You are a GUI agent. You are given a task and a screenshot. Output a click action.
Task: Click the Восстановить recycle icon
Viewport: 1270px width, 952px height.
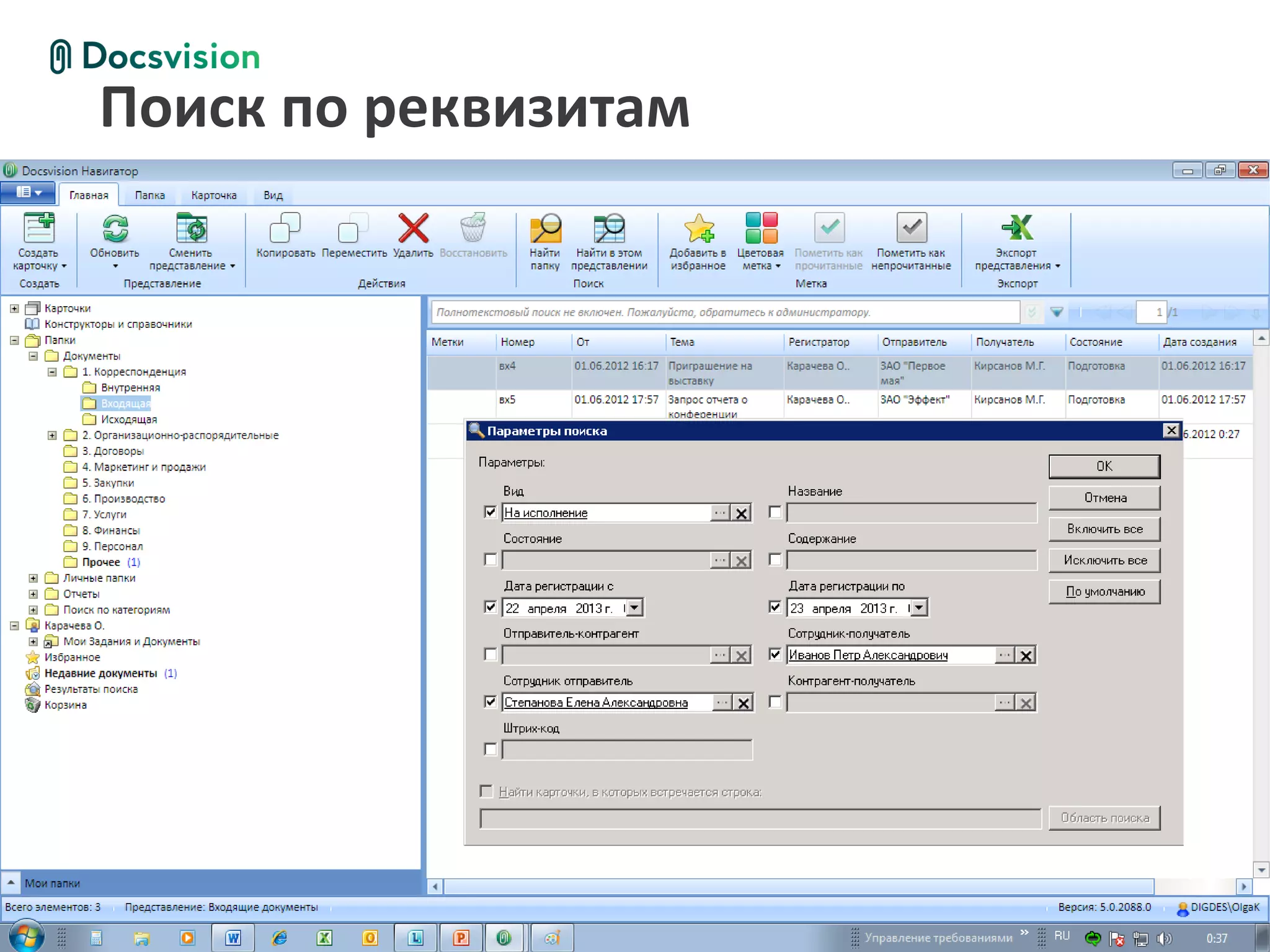click(x=473, y=227)
